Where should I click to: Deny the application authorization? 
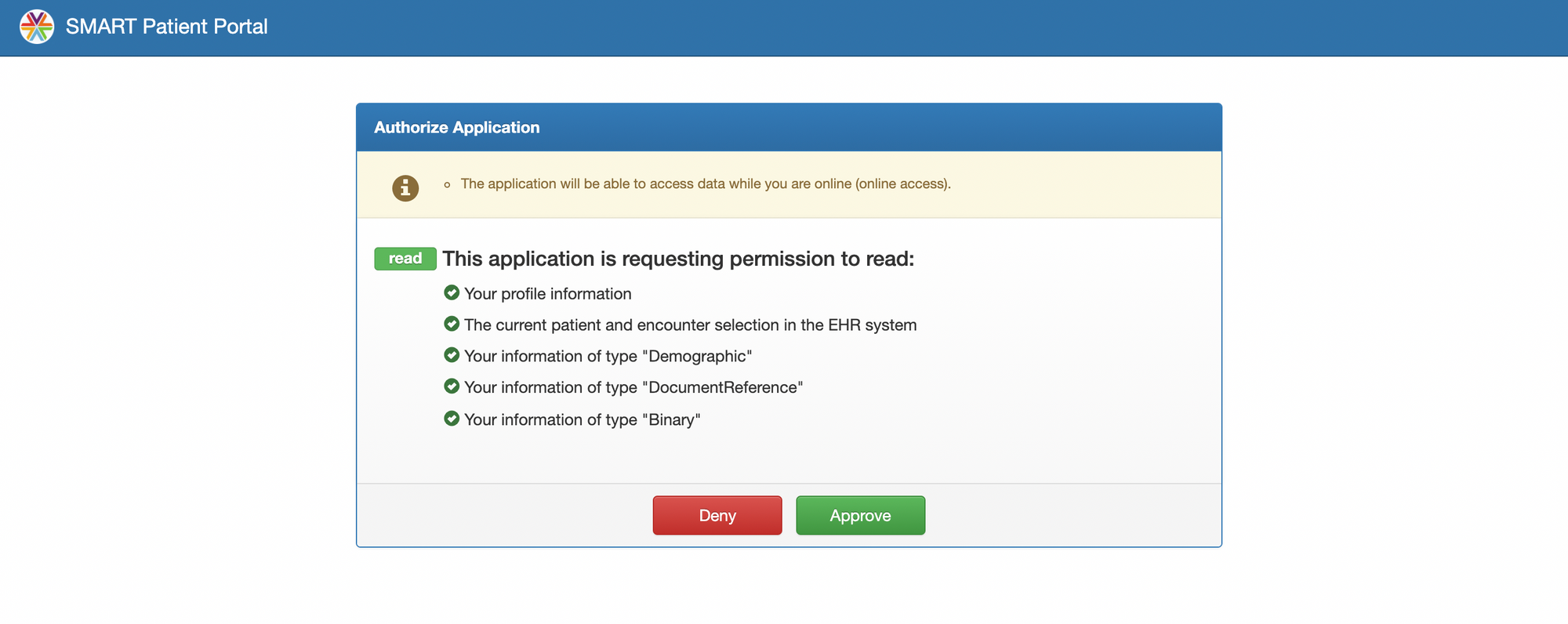tap(717, 515)
